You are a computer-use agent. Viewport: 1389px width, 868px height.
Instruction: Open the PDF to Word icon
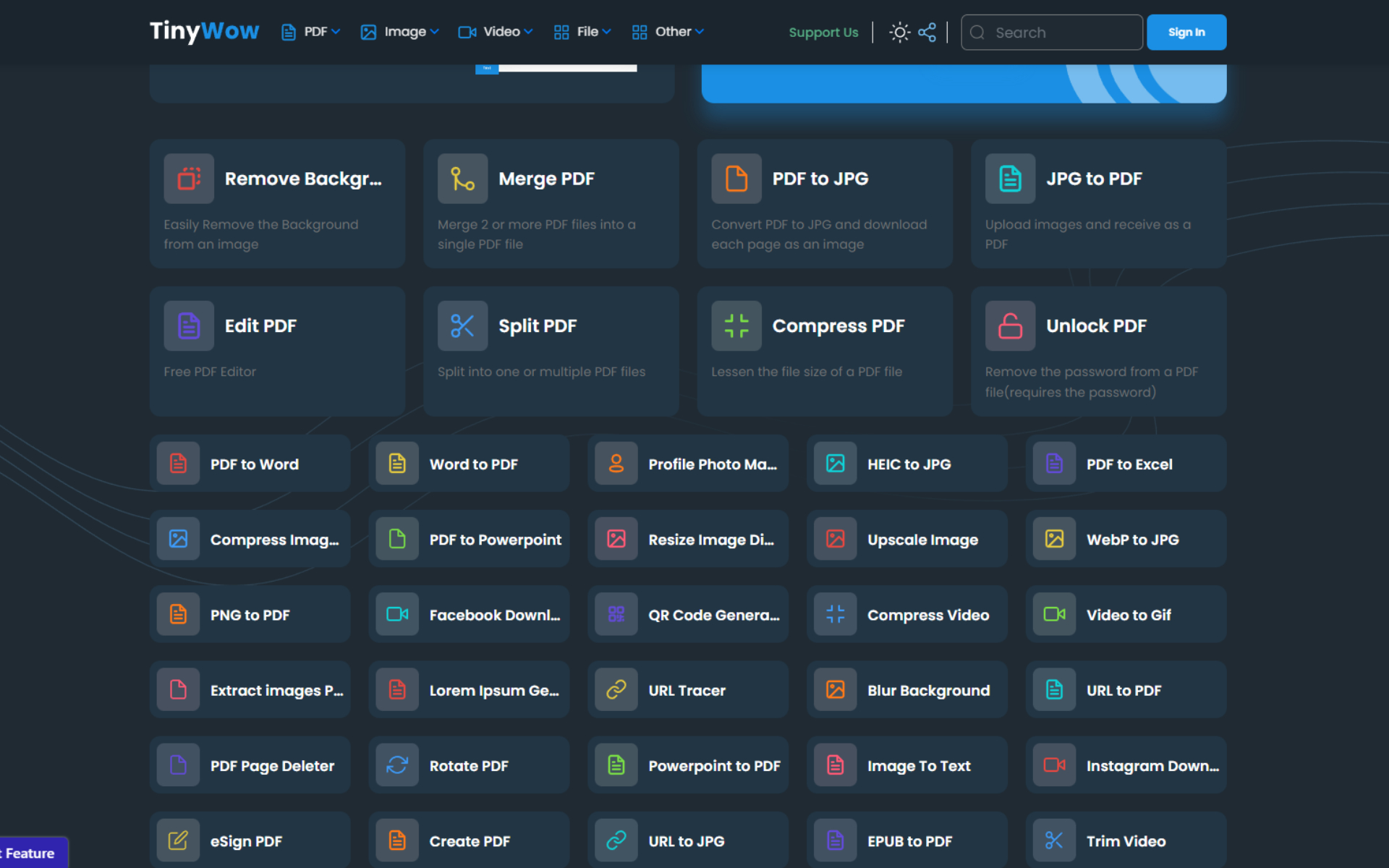pyautogui.click(x=178, y=464)
